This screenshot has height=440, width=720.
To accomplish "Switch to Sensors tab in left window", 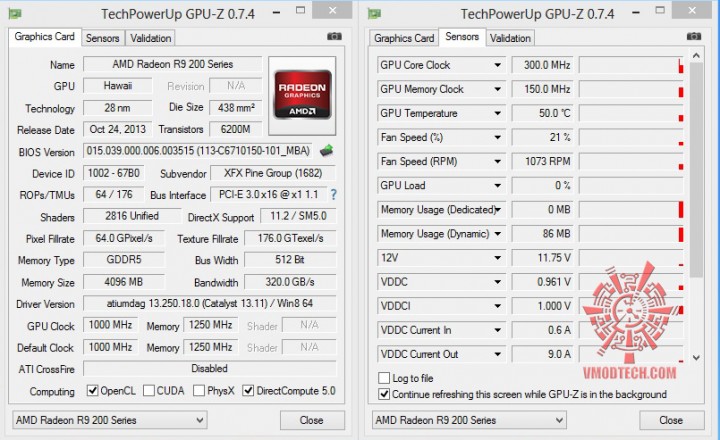I will pos(102,38).
